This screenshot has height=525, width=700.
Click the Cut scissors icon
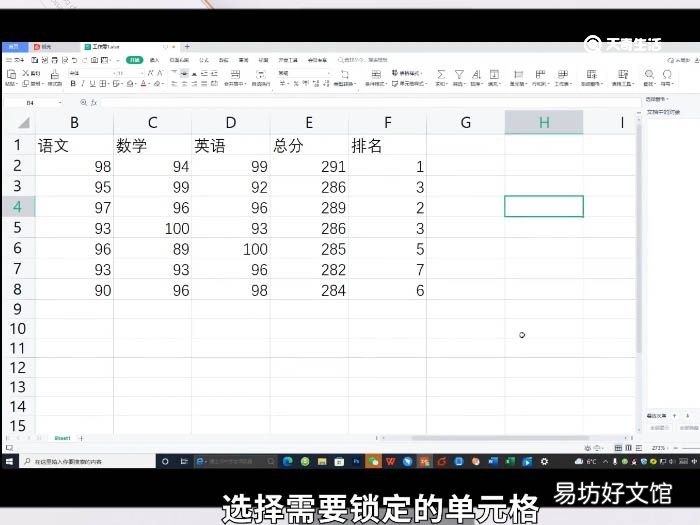coord(25,73)
